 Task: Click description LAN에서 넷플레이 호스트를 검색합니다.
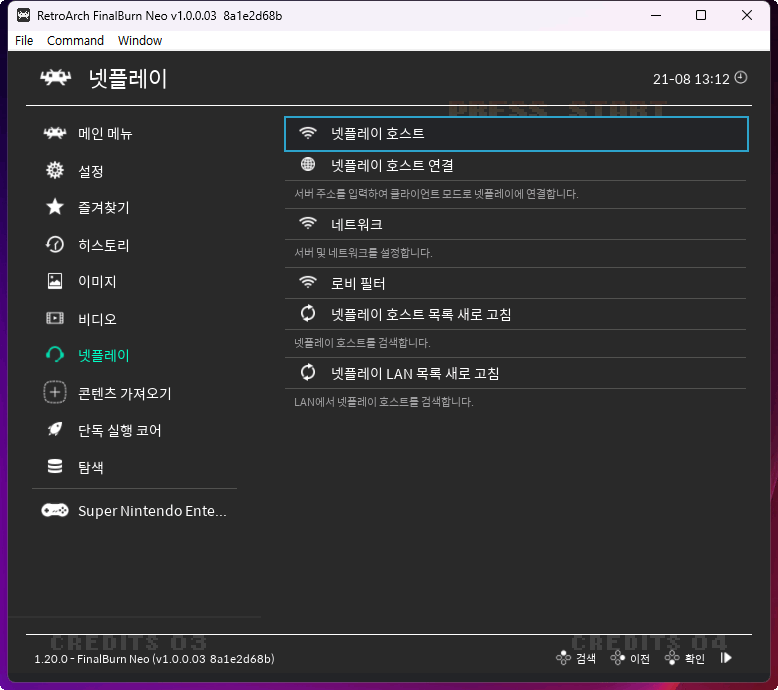pos(384,401)
